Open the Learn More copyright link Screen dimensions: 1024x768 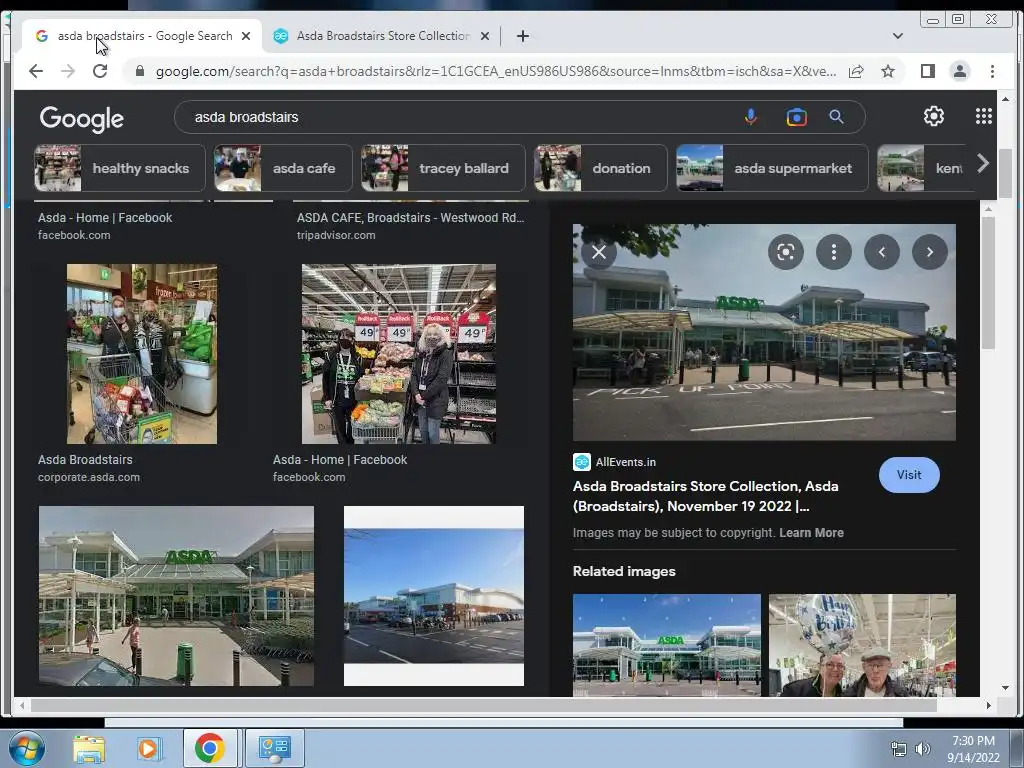tap(811, 533)
